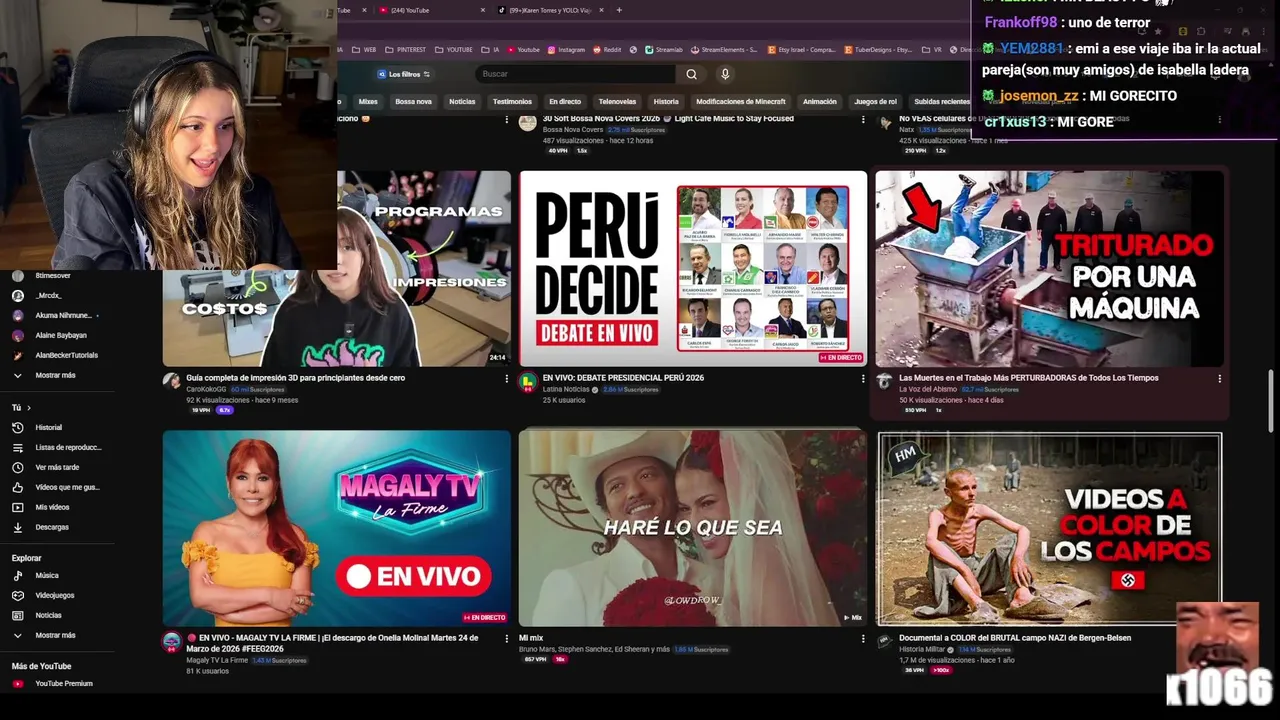Open the Alaine Baybayan subscription channel
The image size is (1280, 720).
[49, 335]
